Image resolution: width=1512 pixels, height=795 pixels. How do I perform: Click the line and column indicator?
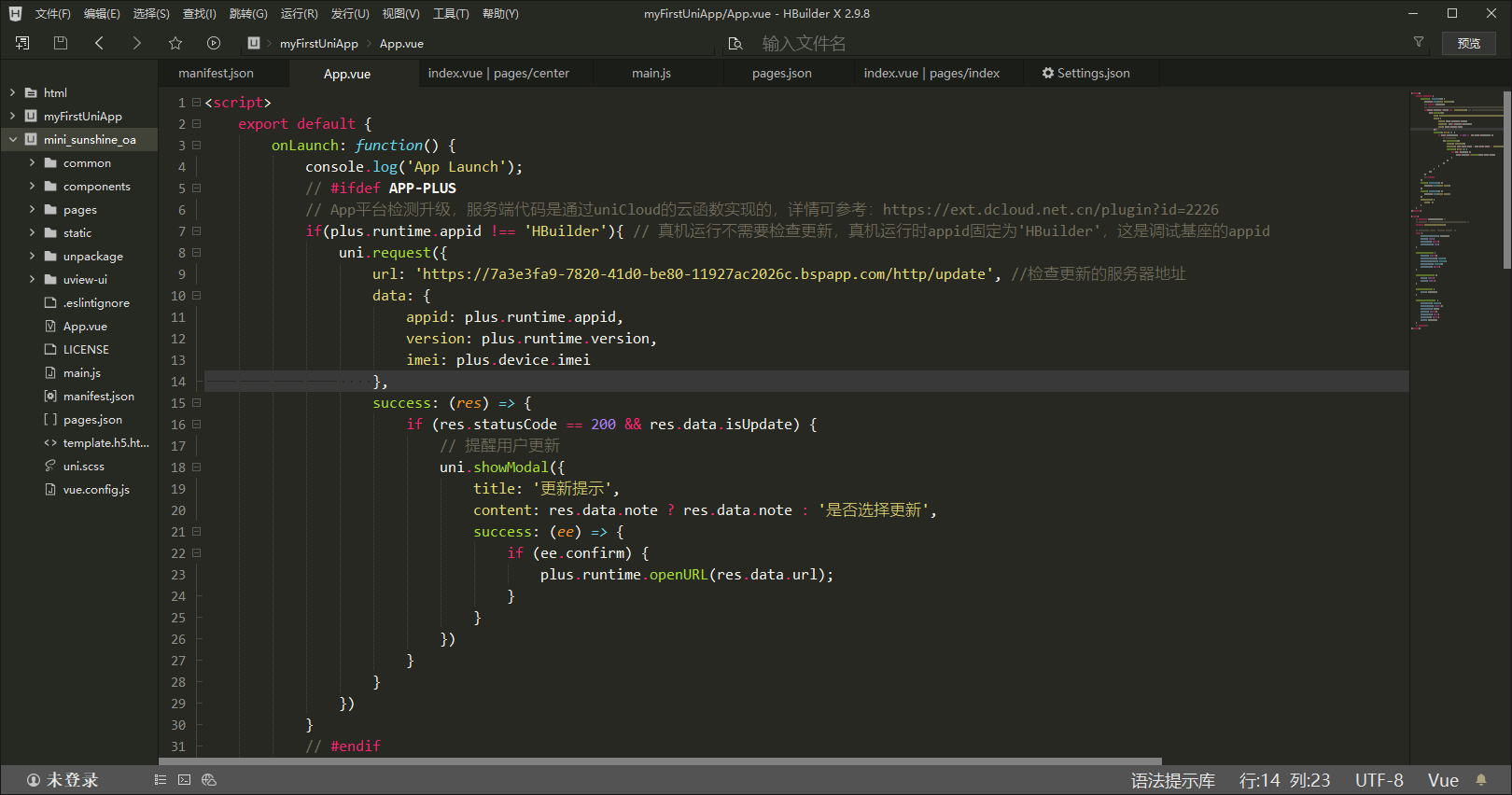1284,780
